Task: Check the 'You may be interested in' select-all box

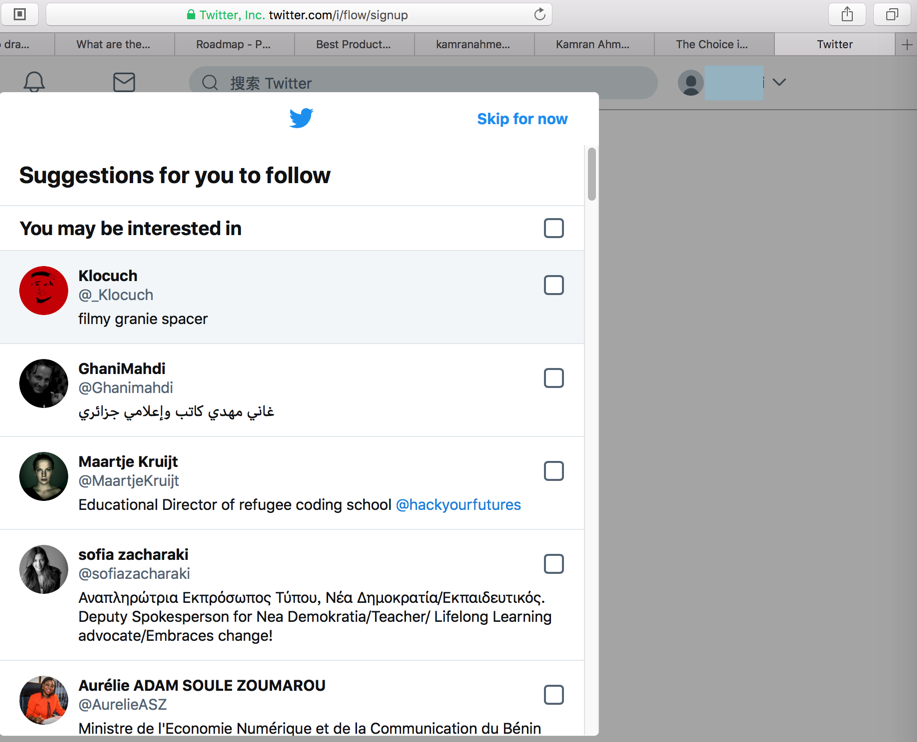Action: [554, 228]
